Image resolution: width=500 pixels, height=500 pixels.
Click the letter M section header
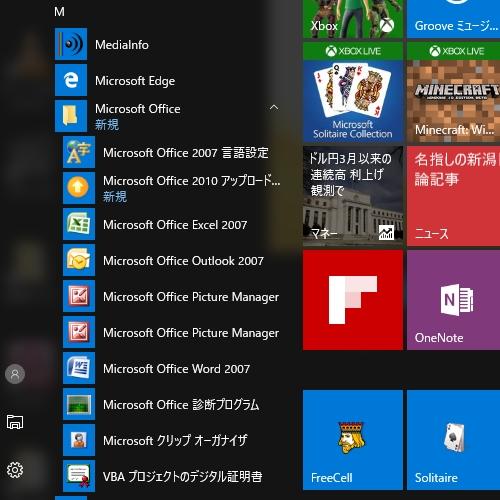pos(59,12)
